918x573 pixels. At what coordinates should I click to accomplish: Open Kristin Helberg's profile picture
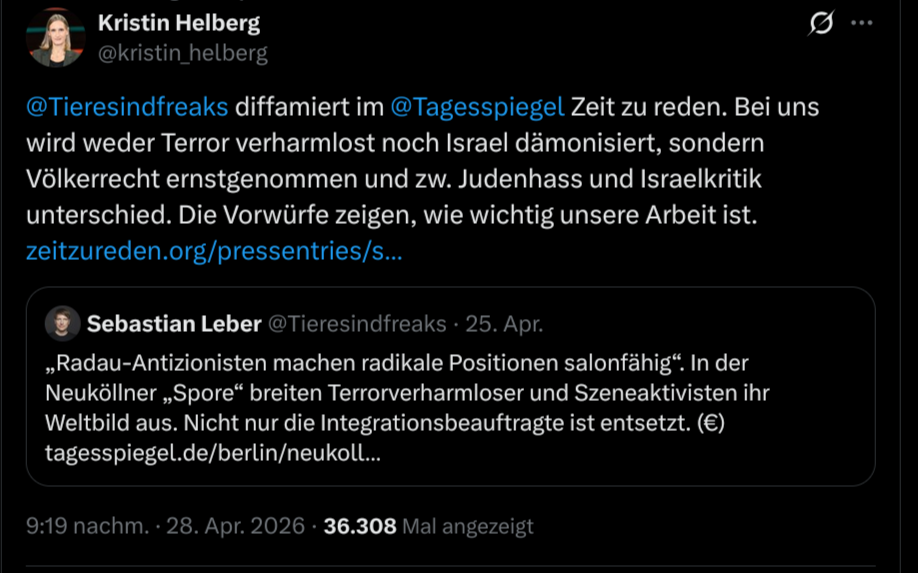coord(56,37)
